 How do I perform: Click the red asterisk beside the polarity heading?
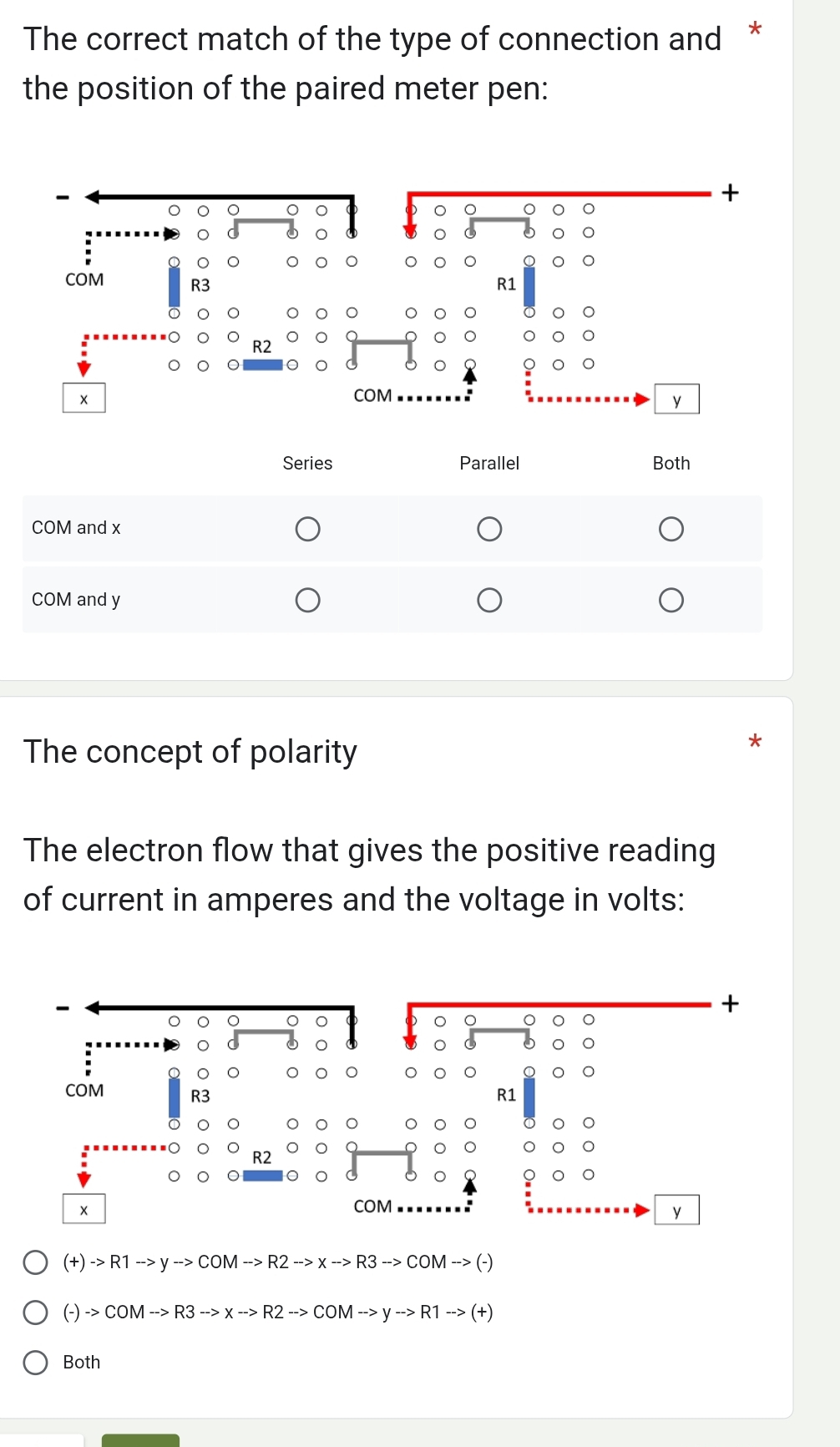pos(755,741)
